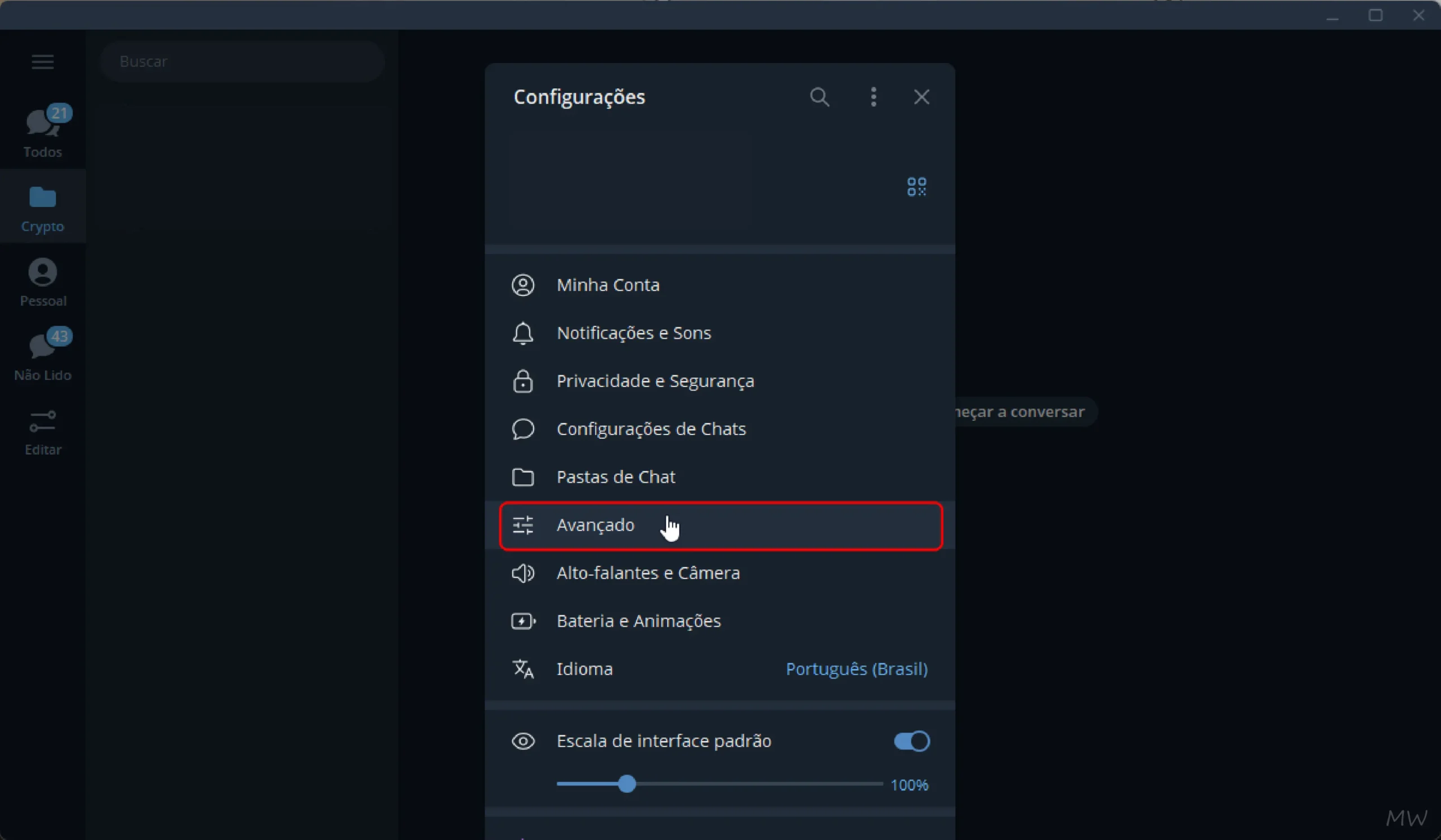Open the hamburger main menu
The image size is (1441, 840).
point(42,61)
